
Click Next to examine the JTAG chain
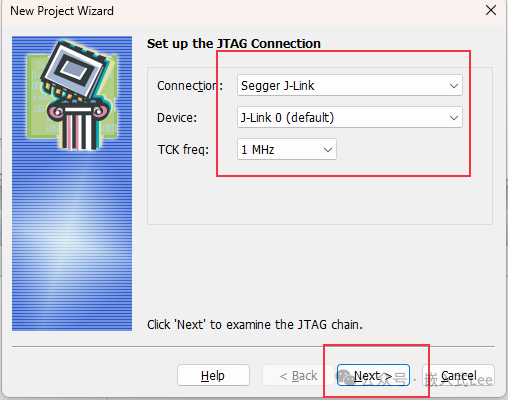[x=373, y=375]
